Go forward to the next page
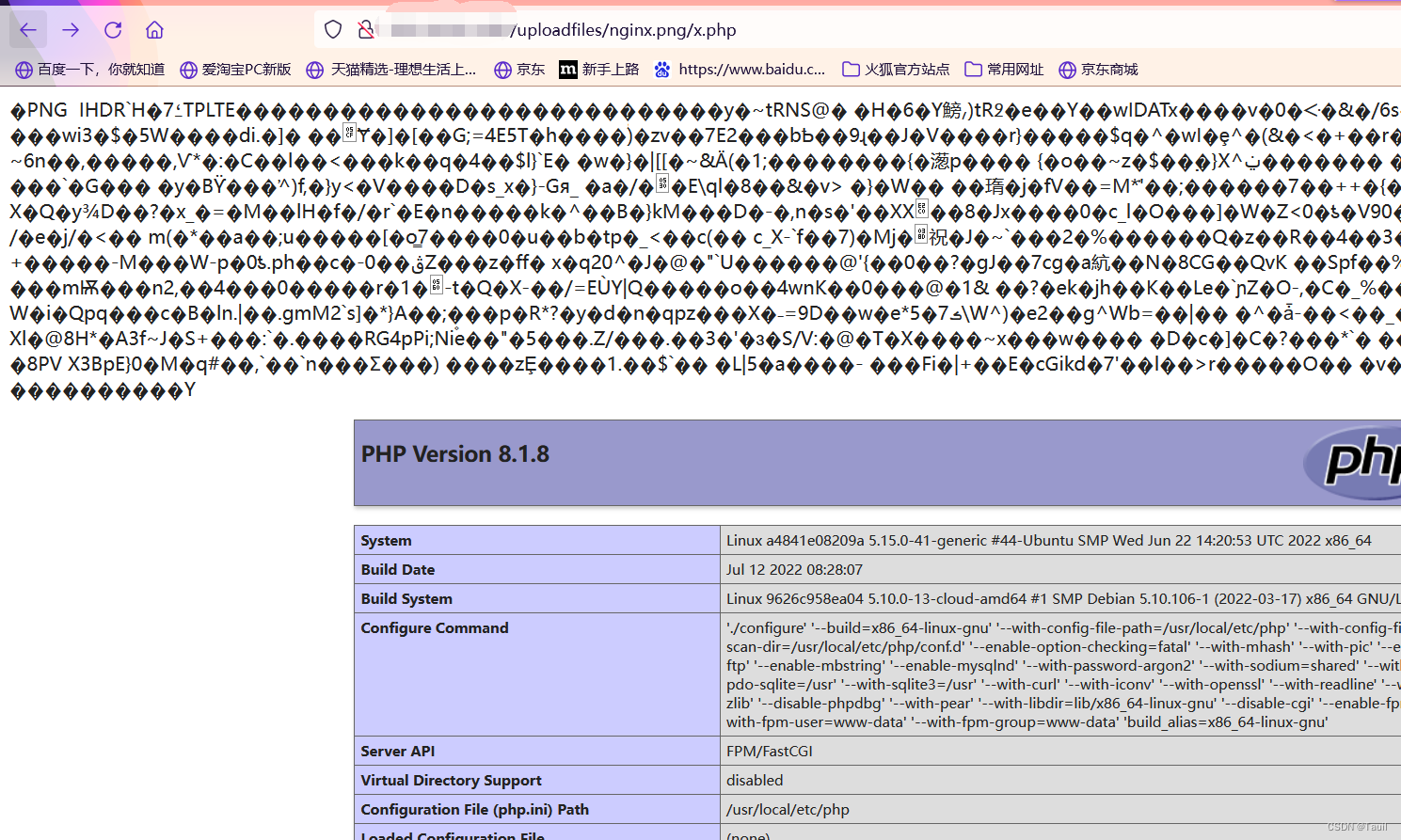The width and height of the screenshot is (1401, 840). [x=71, y=30]
